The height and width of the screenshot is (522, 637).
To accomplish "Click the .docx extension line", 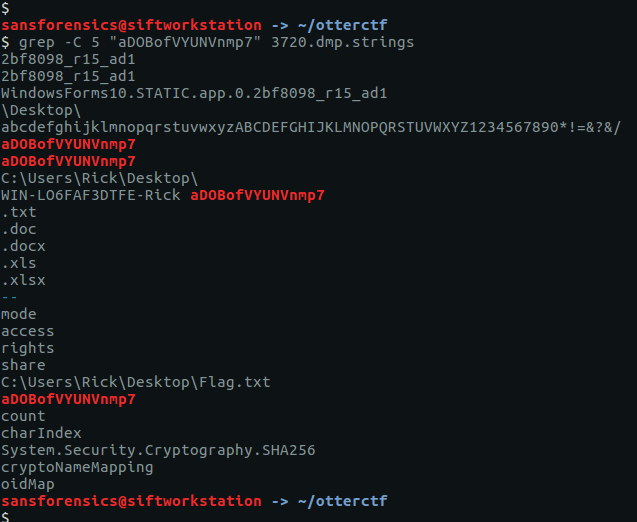I will [x=23, y=246].
